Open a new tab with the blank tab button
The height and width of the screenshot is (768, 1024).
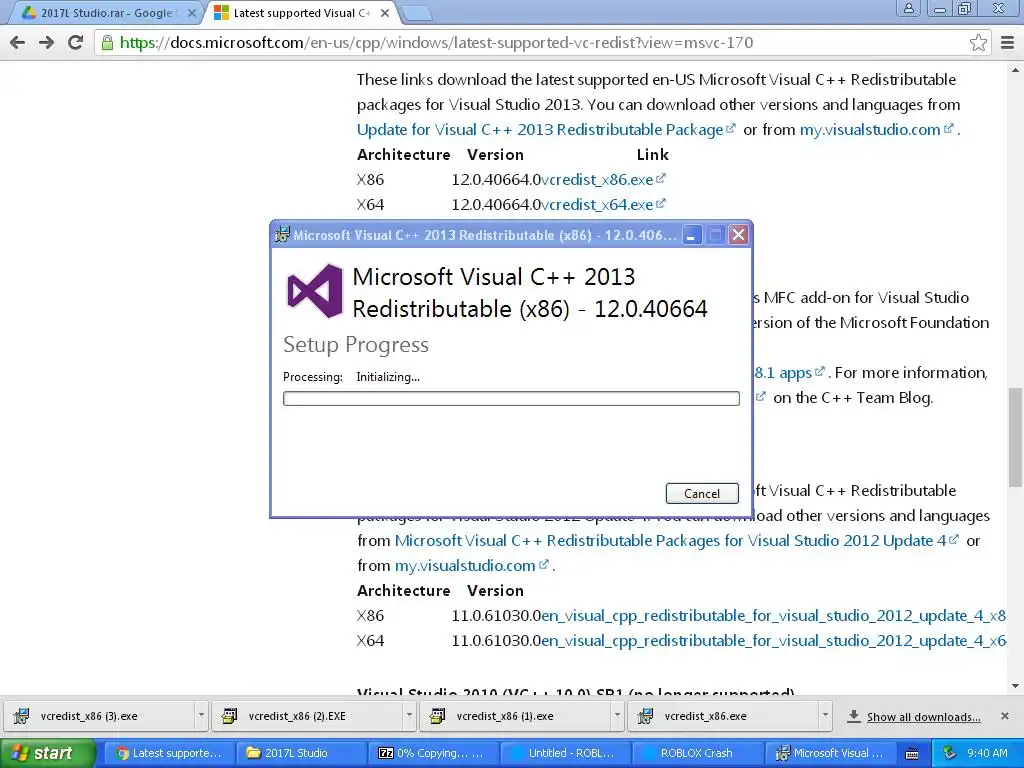[x=416, y=13]
